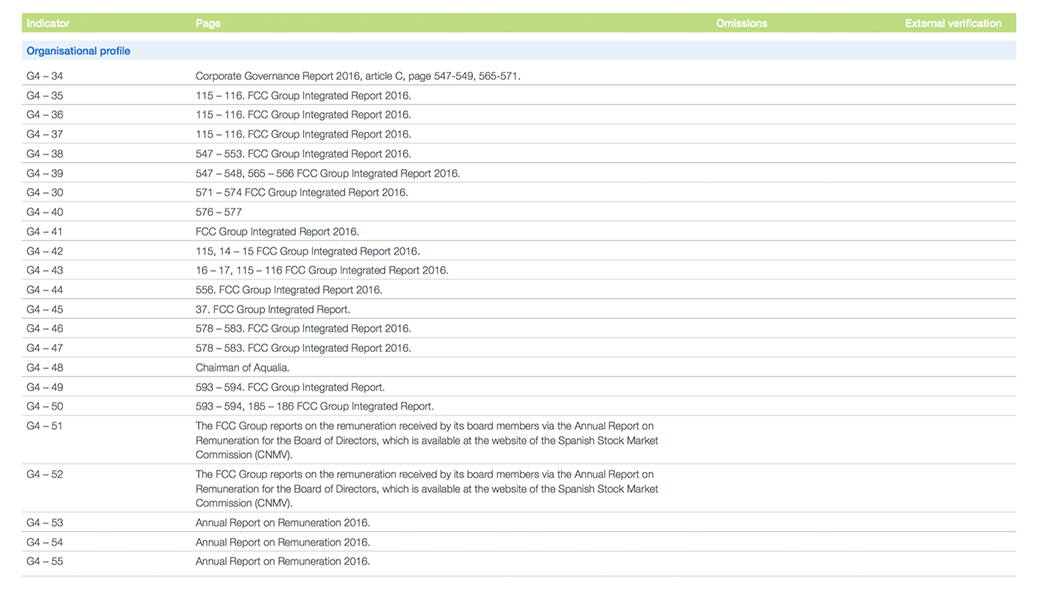Select indicator cell G4 – 48
This screenshot has height=603, width=1040.
coord(44,368)
